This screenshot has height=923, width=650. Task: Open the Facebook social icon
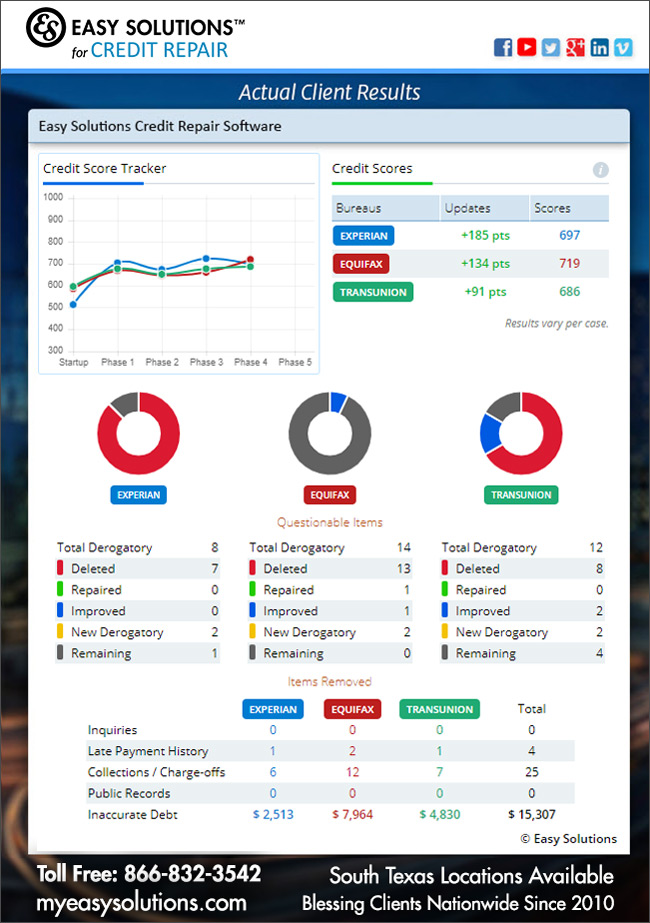click(x=503, y=47)
